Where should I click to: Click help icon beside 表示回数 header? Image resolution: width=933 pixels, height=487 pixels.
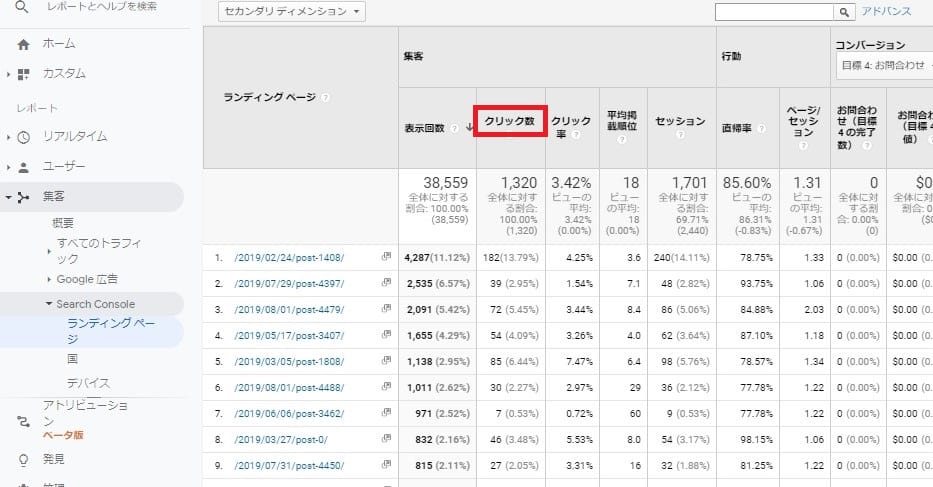454,128
